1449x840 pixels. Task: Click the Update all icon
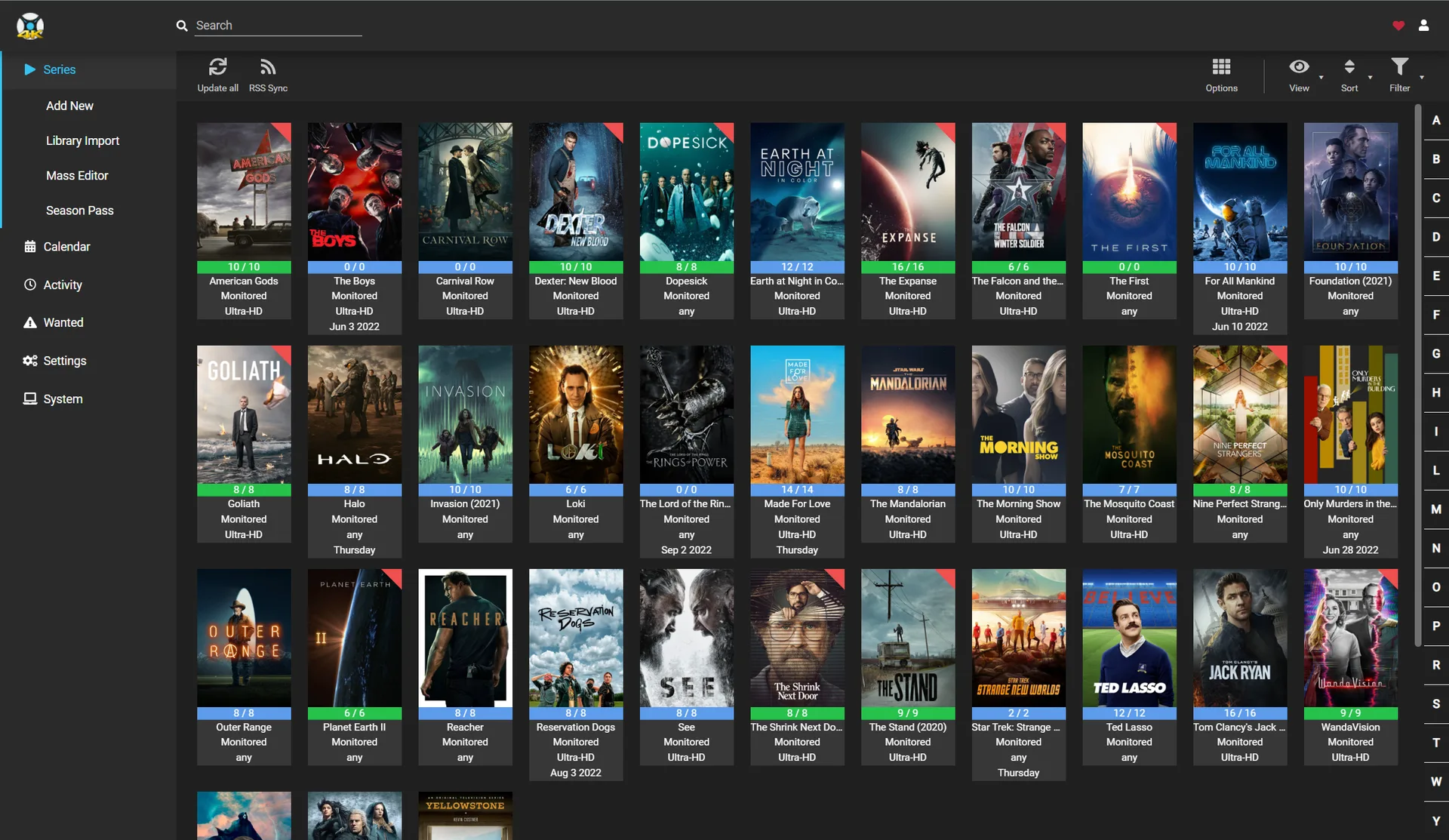pyautogui.click(x=217, y=66)
